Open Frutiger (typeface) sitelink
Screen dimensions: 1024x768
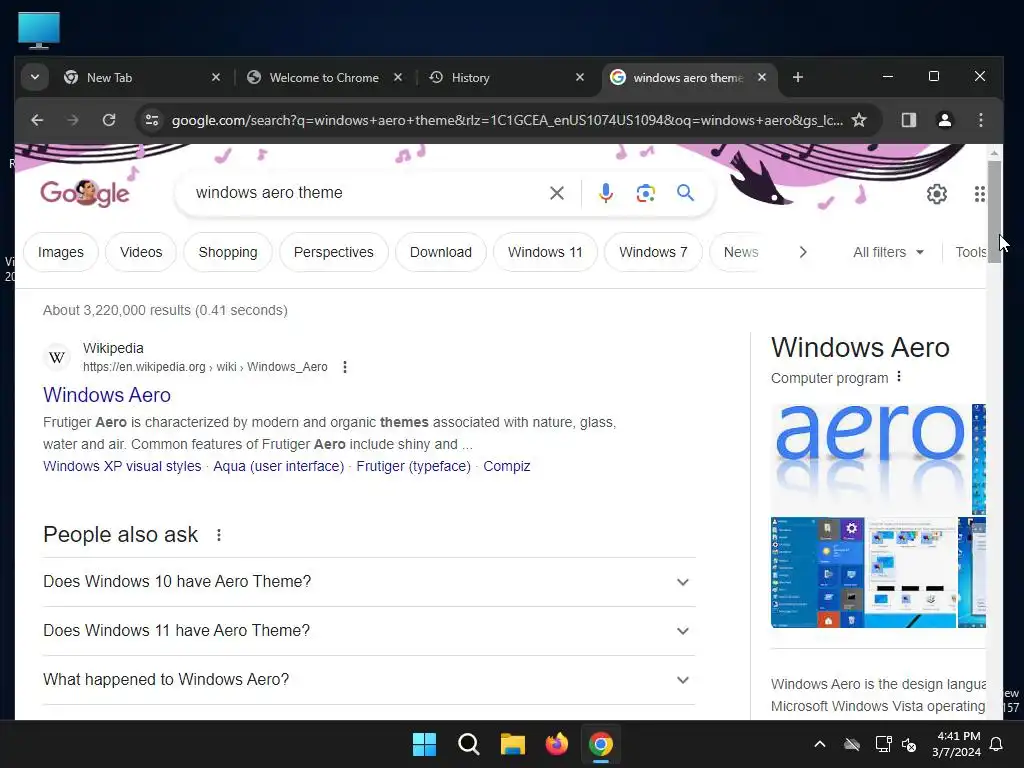tap(413, 466)
